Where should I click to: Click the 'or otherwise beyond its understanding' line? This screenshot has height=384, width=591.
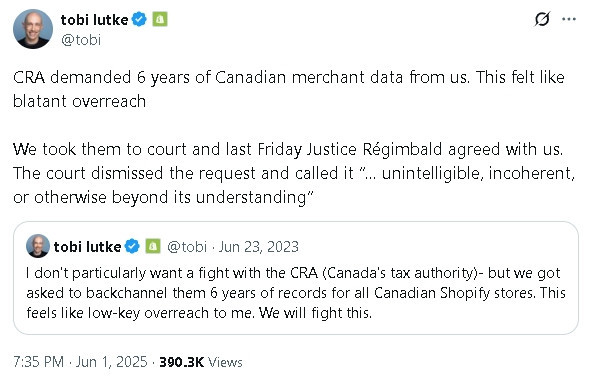(x=163, y=197)
